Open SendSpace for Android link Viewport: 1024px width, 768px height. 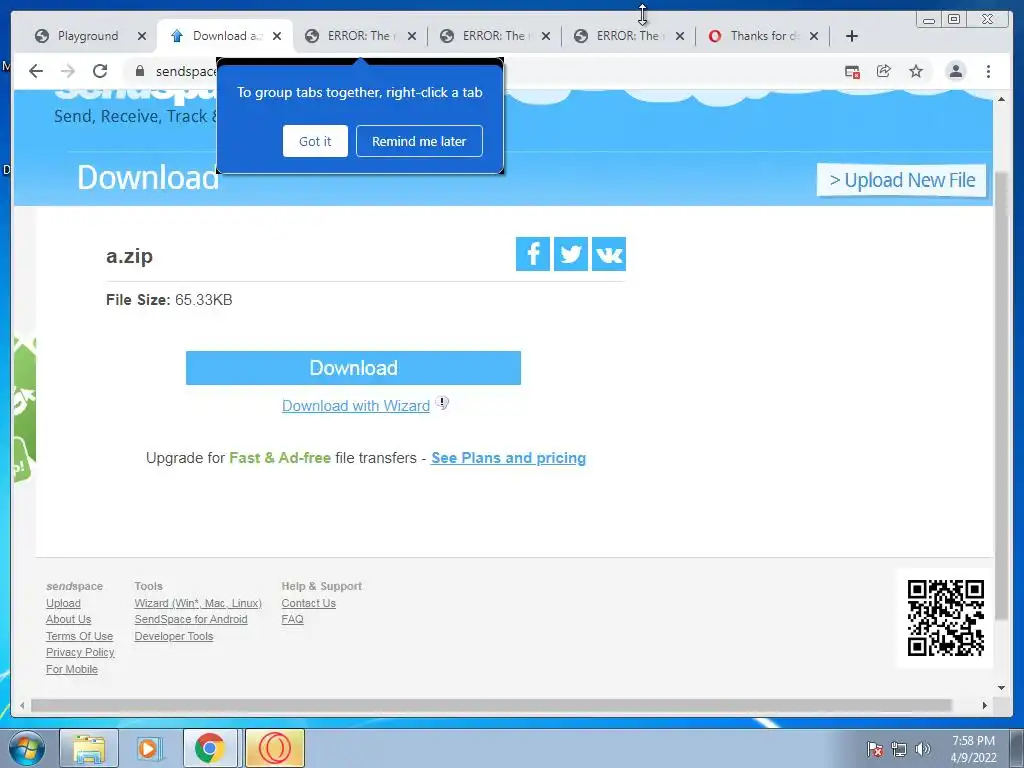click(x=191, y=619)
